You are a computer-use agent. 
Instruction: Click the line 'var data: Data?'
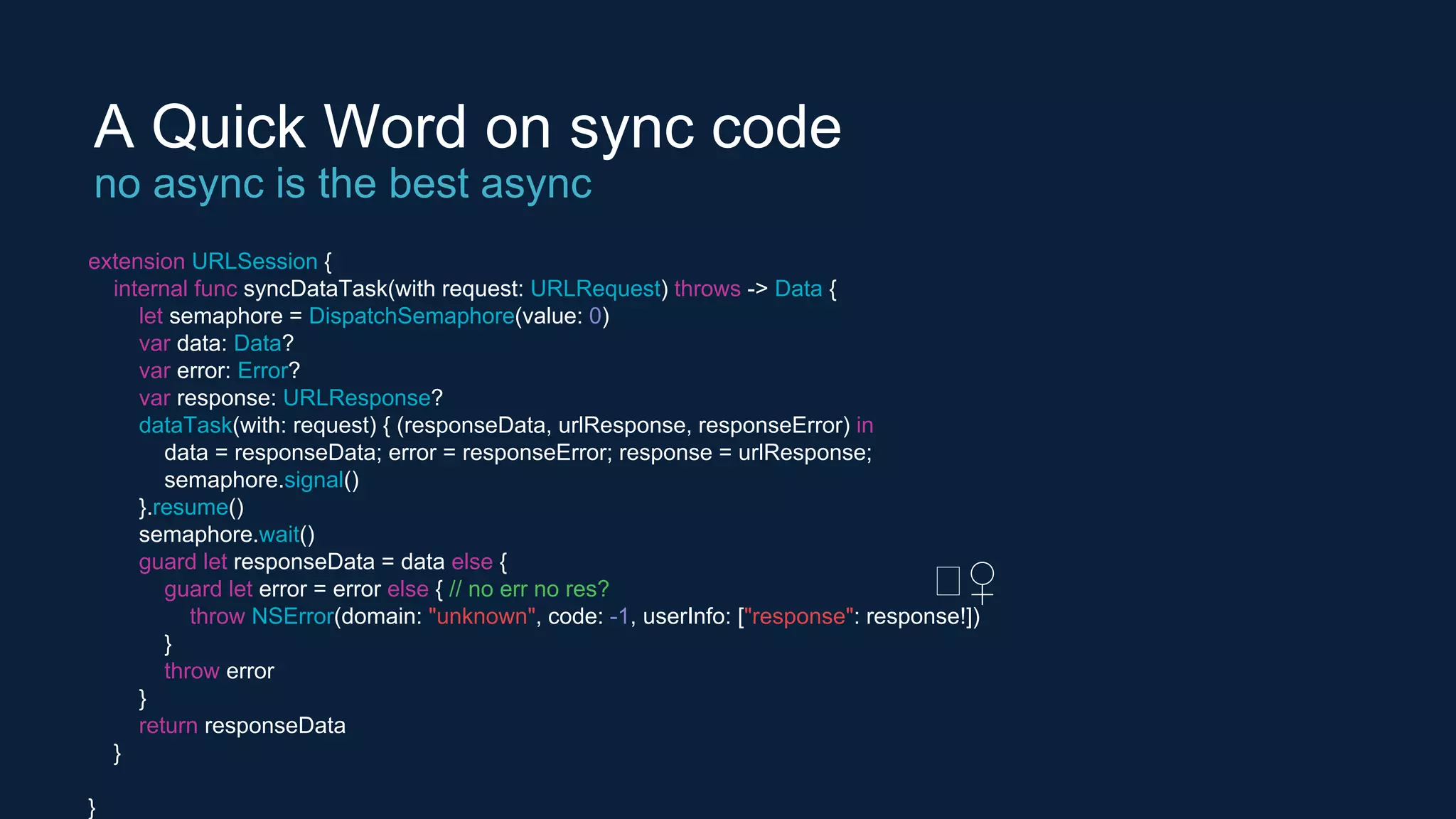click(216, 343)
